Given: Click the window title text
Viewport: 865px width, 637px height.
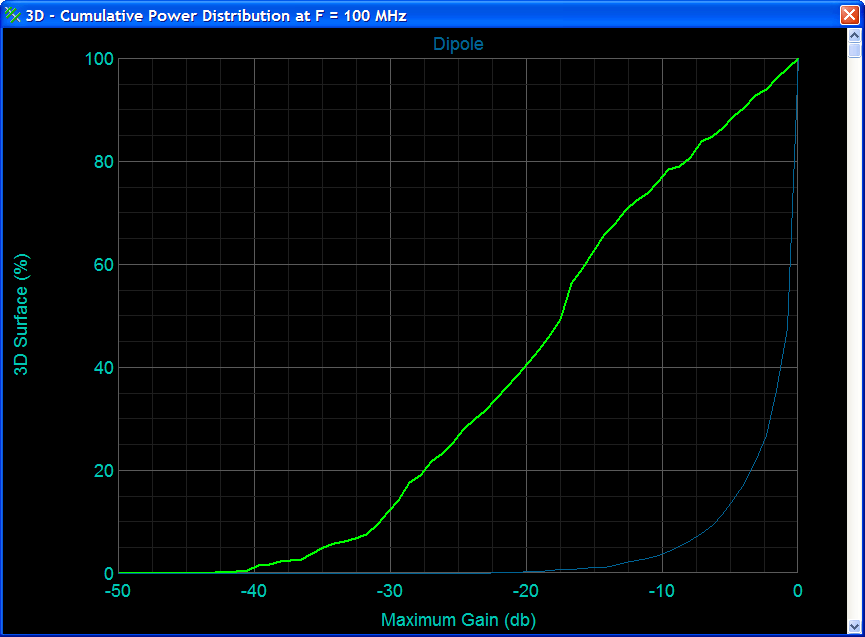Looking at the screenshot, I should [x=216, y=15].
